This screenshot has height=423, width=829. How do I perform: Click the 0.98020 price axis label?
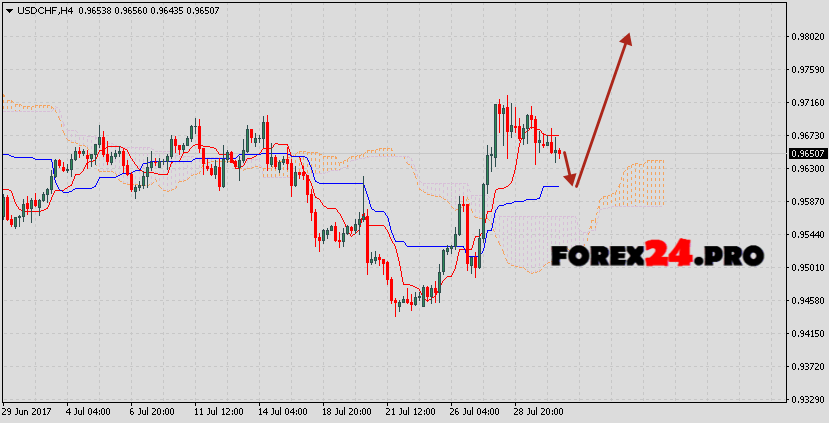pos(806,37)
